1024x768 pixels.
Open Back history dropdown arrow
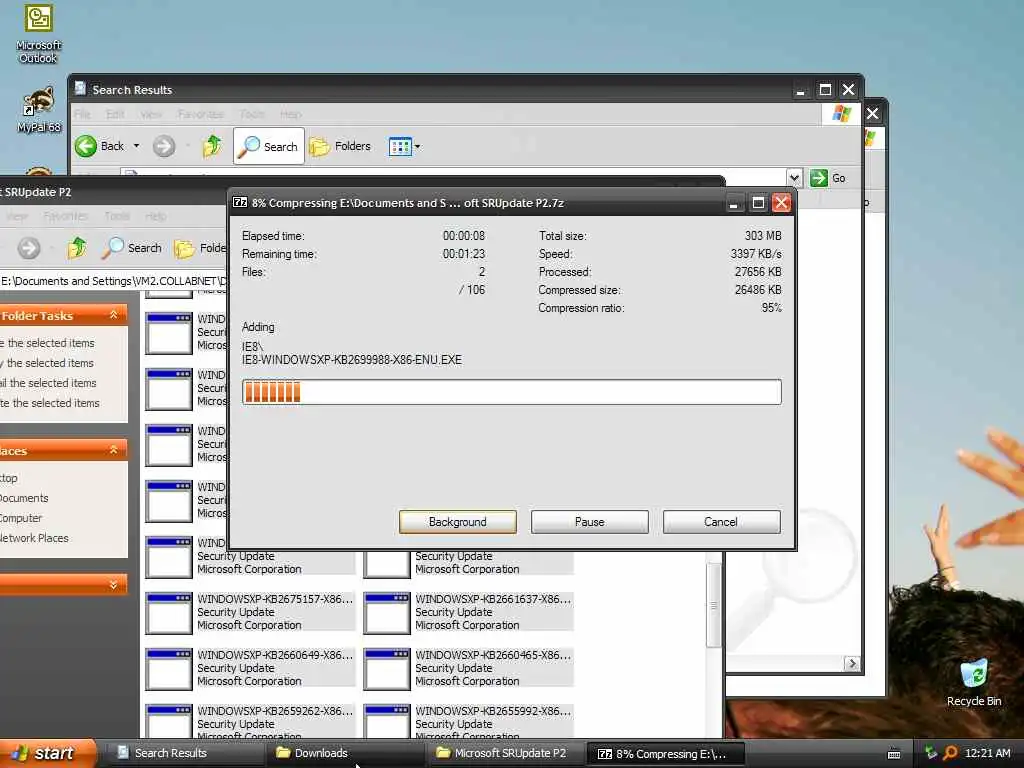point(136,146)
